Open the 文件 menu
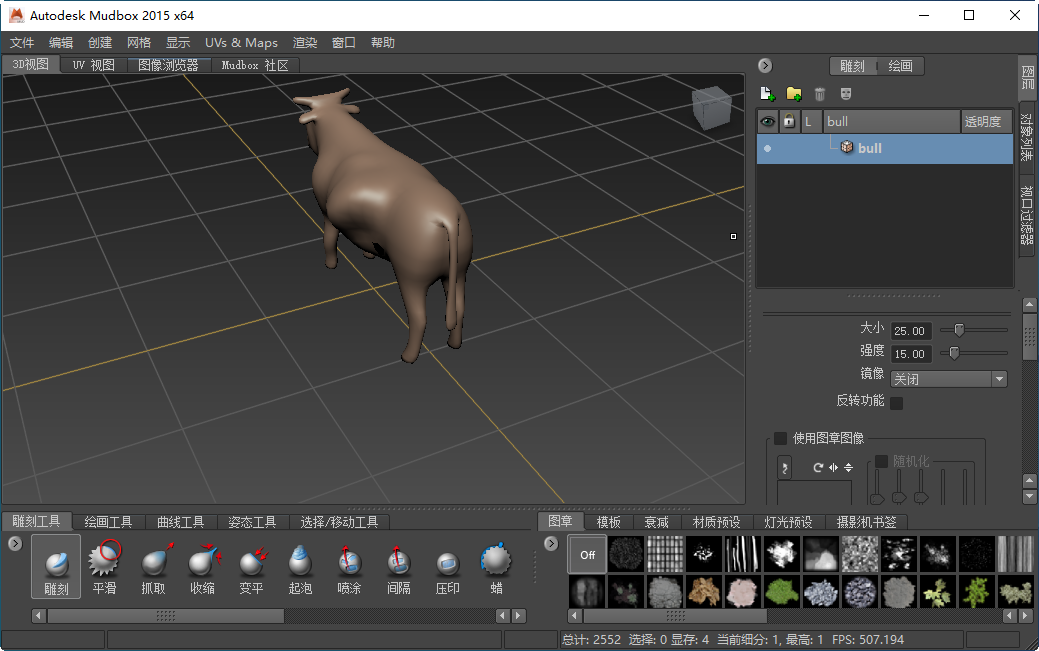1039x651 pixels. (21, 42)
